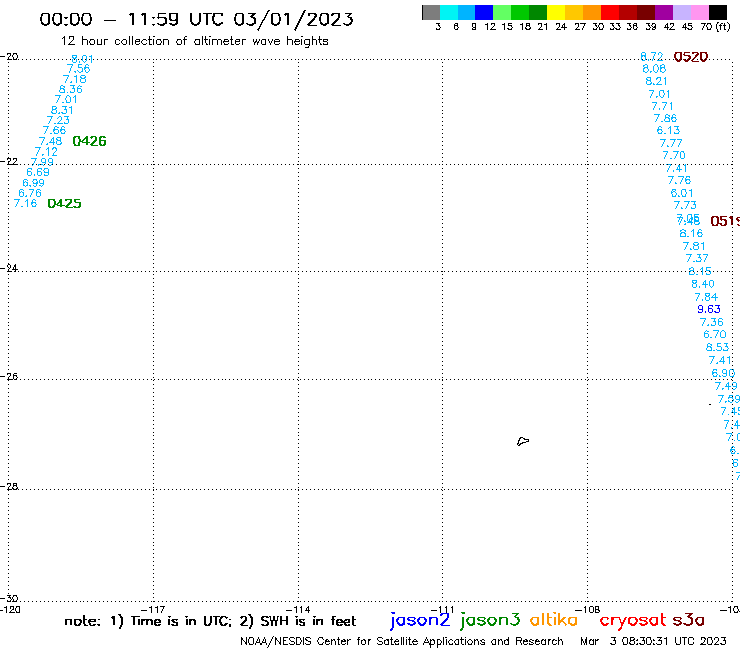
Task: Click the "-117" longitude axis label
Action: pyautogui.click(x=153, y=609)
